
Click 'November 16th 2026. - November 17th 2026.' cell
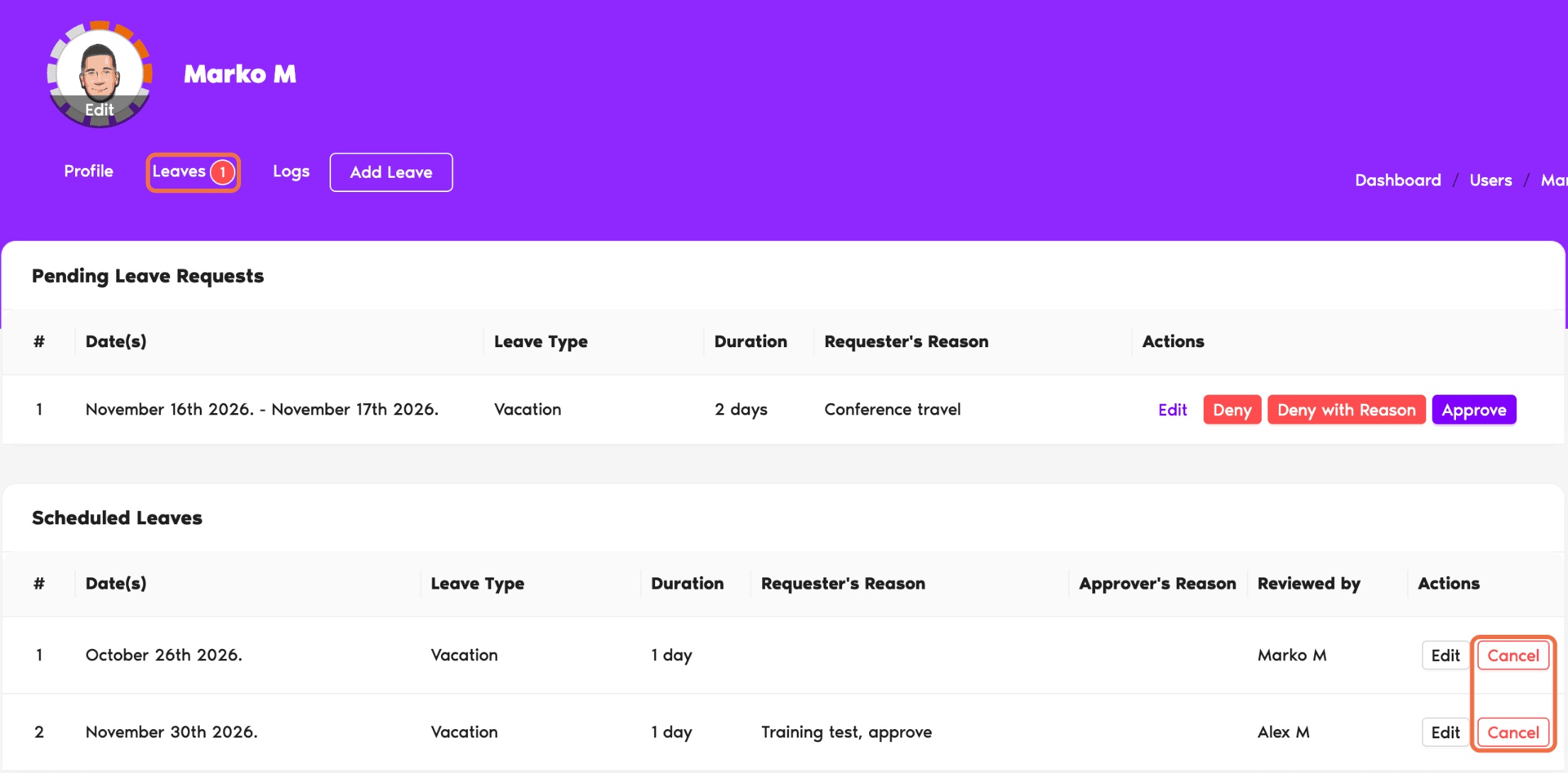click(262, 410)
